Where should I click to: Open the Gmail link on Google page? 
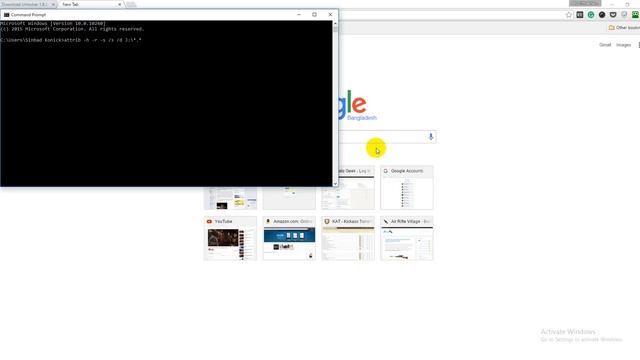pyautogui.click(x=605, y=45)
